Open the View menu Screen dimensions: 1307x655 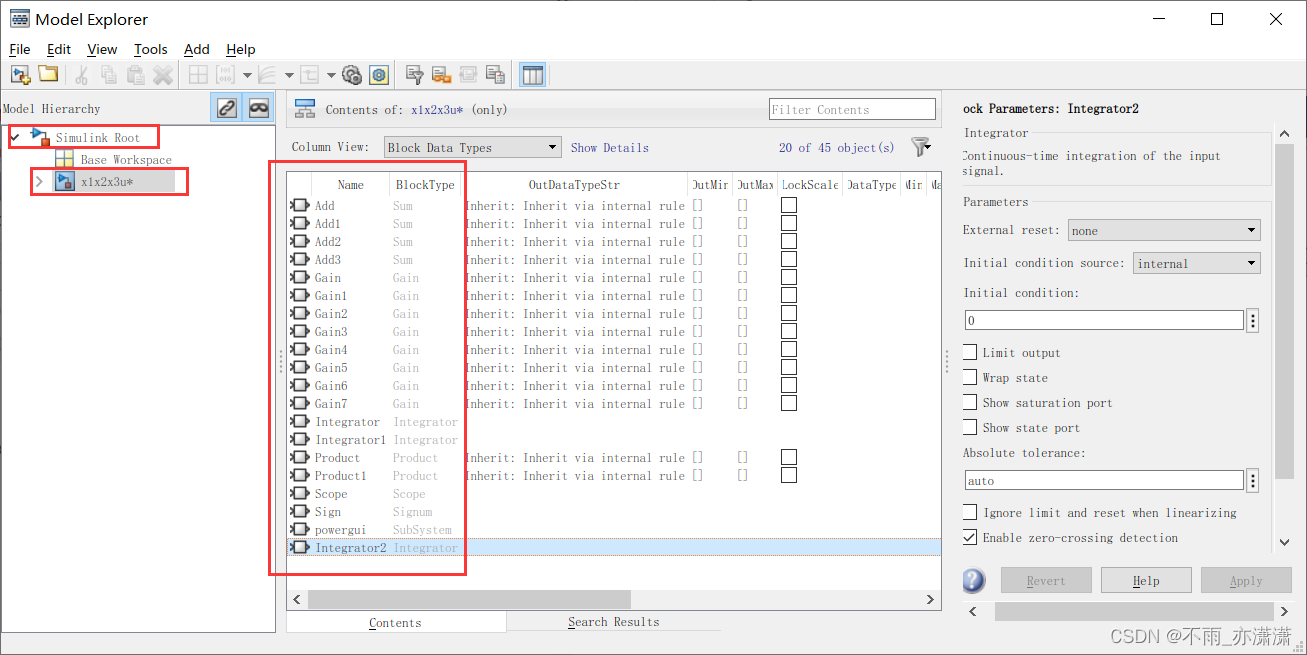coord(102,49)
